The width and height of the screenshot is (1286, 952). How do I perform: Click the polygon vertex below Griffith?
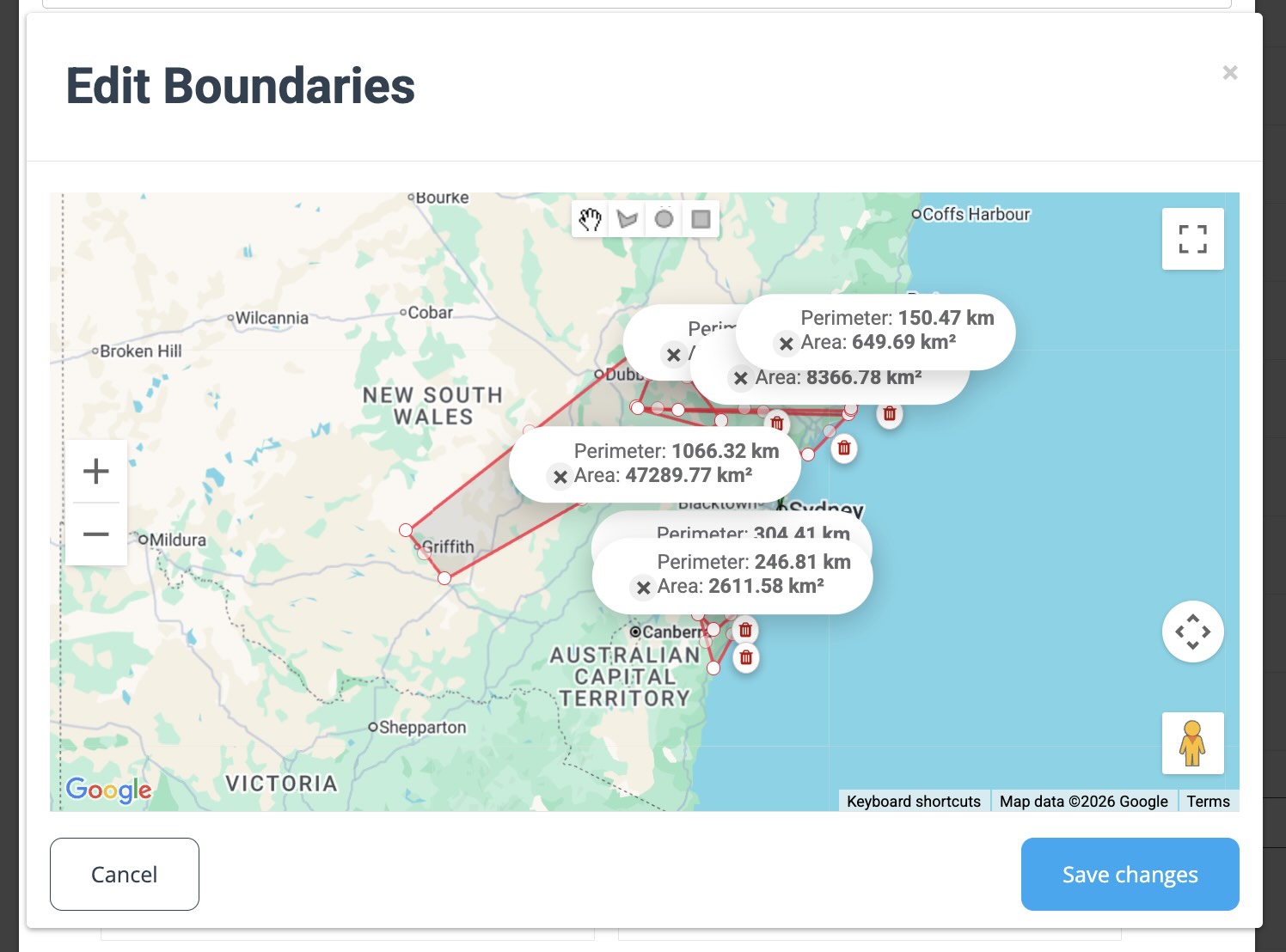[x=444, y=578]
